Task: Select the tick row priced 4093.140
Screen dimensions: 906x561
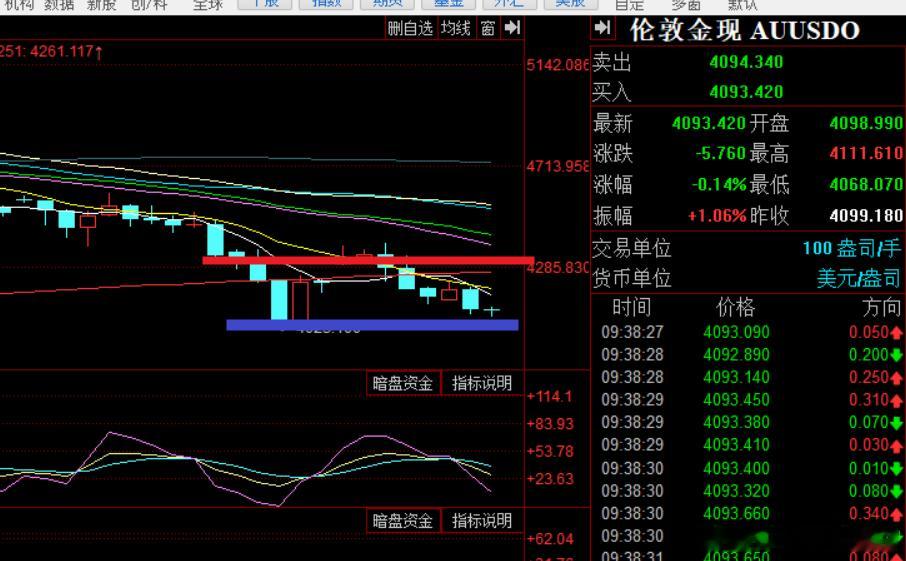Action: tap(749, 377)
